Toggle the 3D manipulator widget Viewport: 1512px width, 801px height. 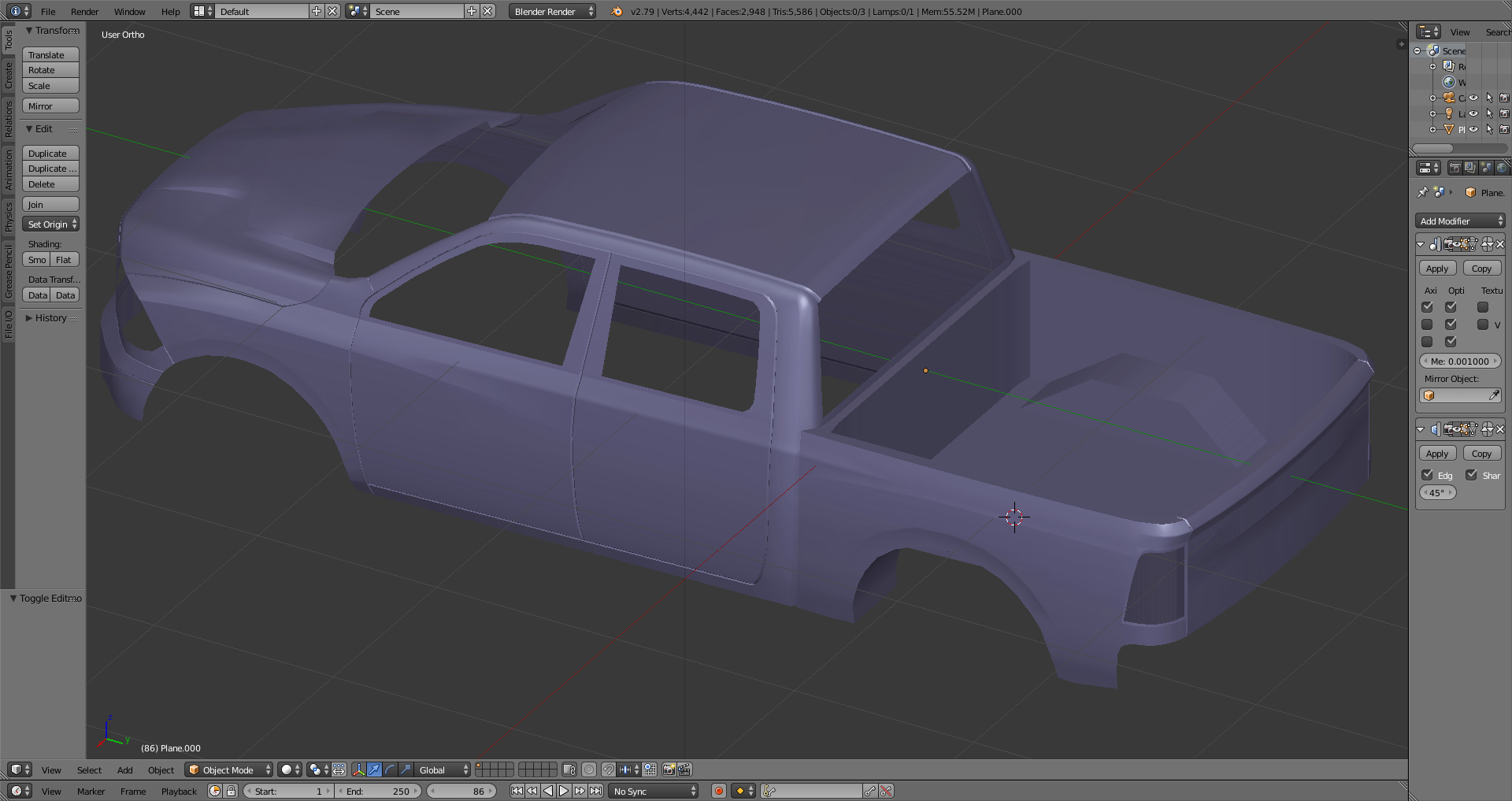[359, 769]
